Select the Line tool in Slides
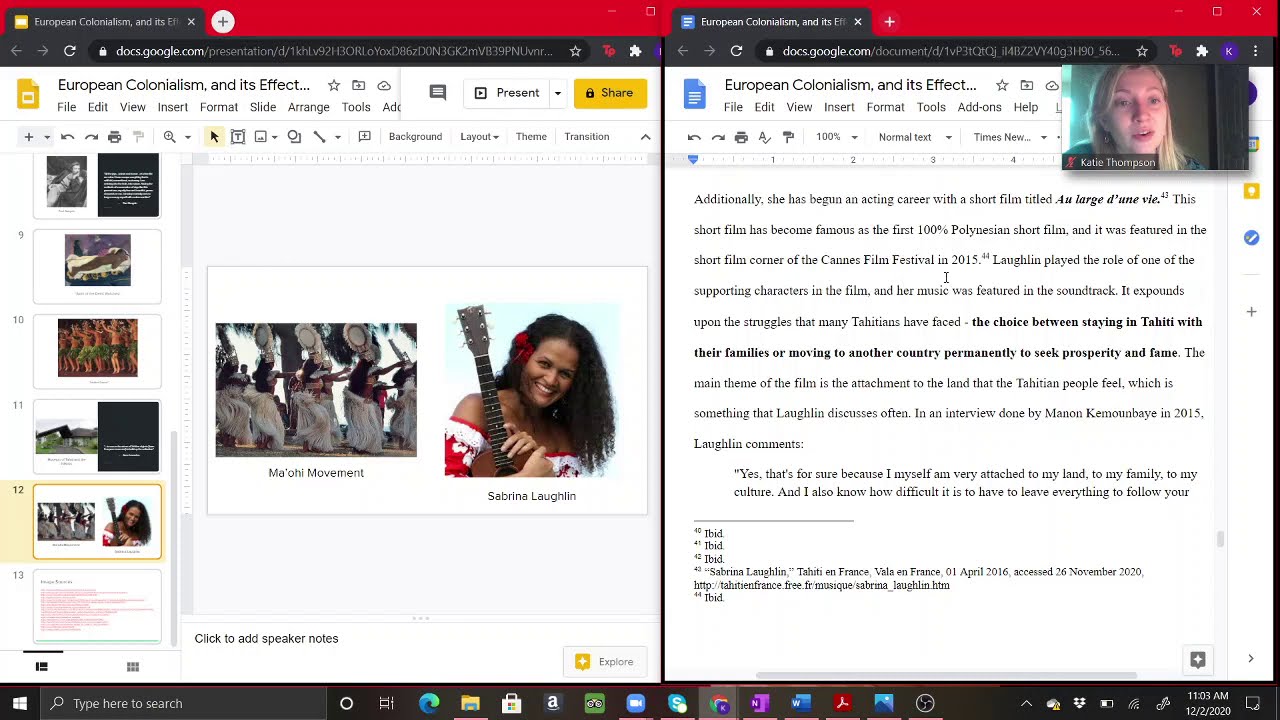1280x720 pixels. tap(319, 137)
